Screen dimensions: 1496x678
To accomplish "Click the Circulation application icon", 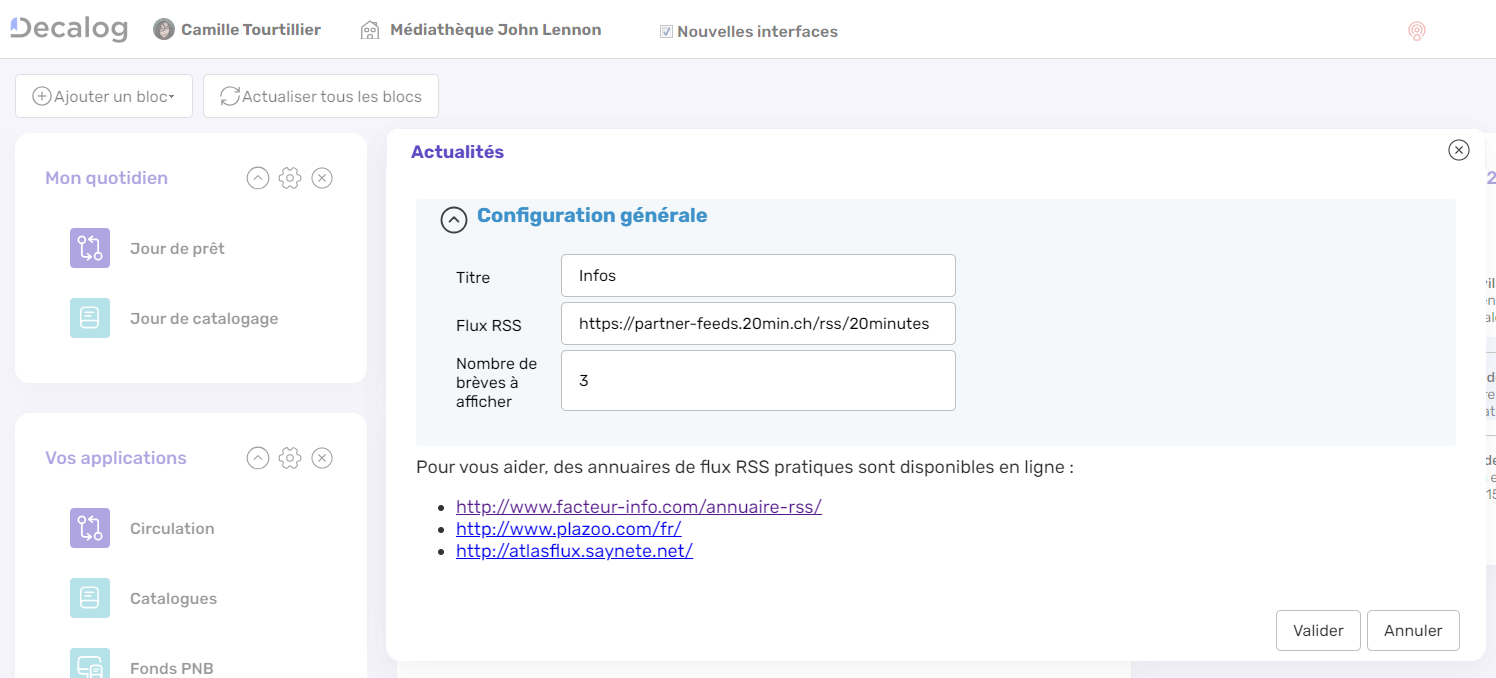I will point(89,527).
